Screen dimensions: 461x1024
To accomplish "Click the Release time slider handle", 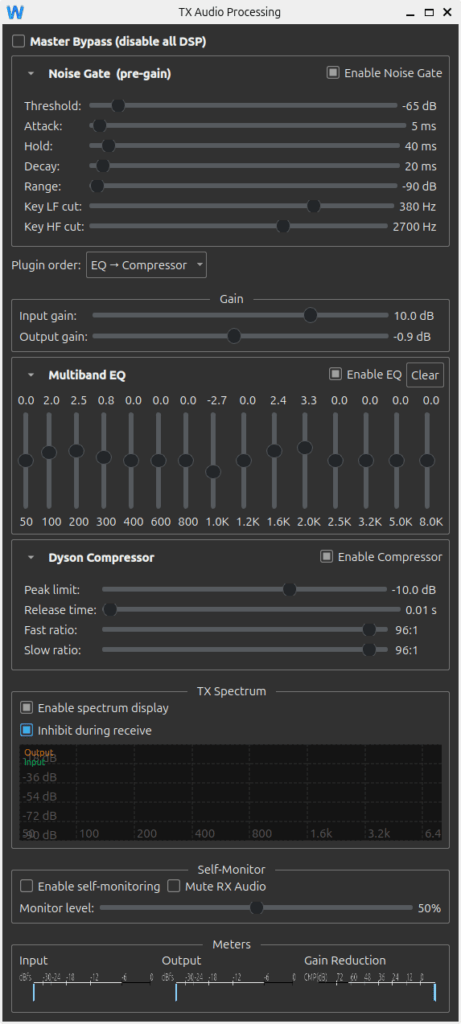I will click(110, 610).
